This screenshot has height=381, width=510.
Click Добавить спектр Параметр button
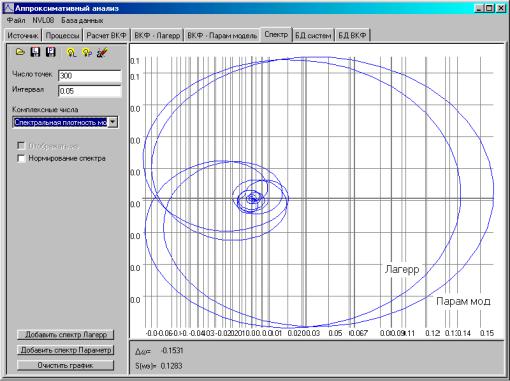click(66, 350)
